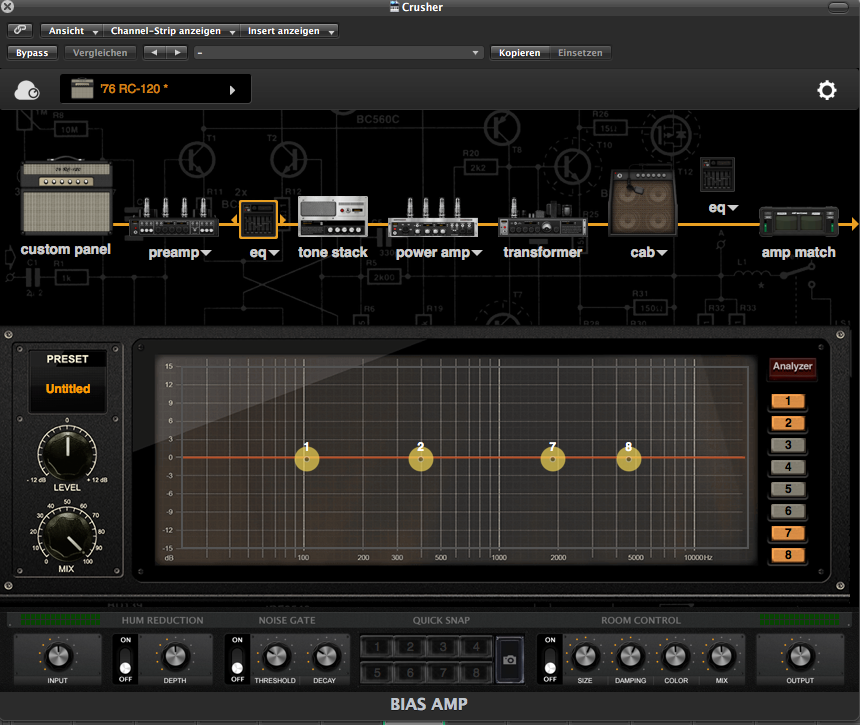Enable EQ band 6 button
Viewport: 860px width, 725px height.
tap(788, 511)
